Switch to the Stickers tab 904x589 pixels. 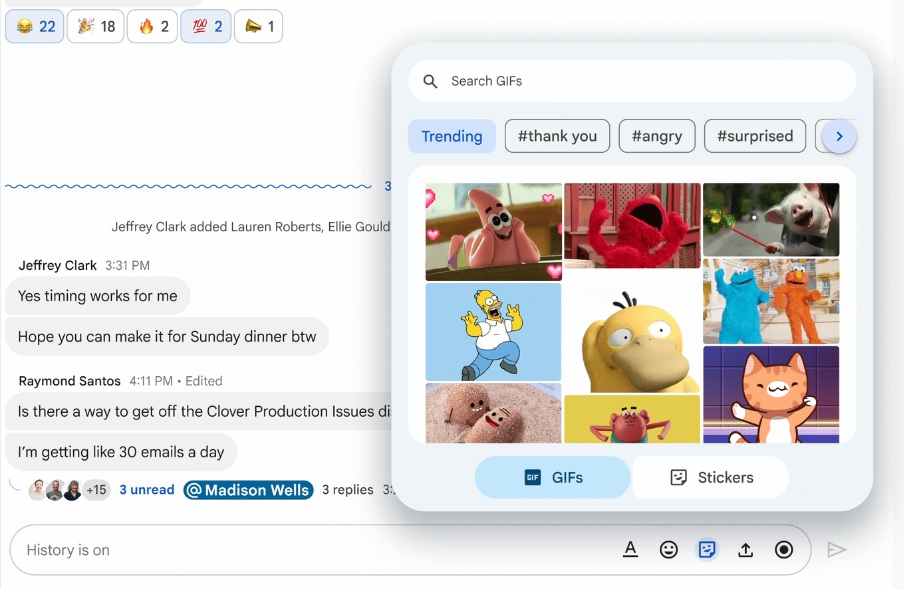[711, 477]
